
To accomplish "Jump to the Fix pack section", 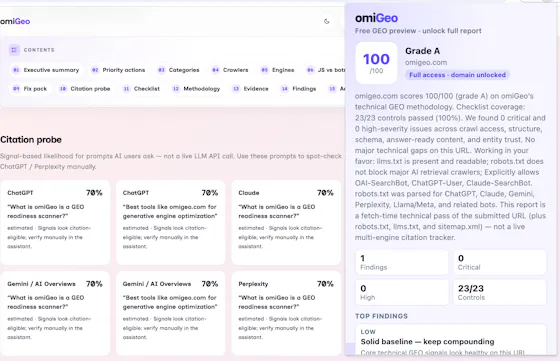I will tap(30, 89).
